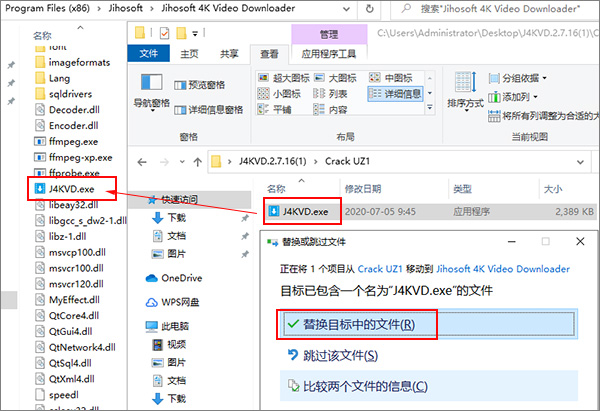The image size is (600, 411).
Task: Open recent locations dropdown arrow
Action: [x=182, y=162]
